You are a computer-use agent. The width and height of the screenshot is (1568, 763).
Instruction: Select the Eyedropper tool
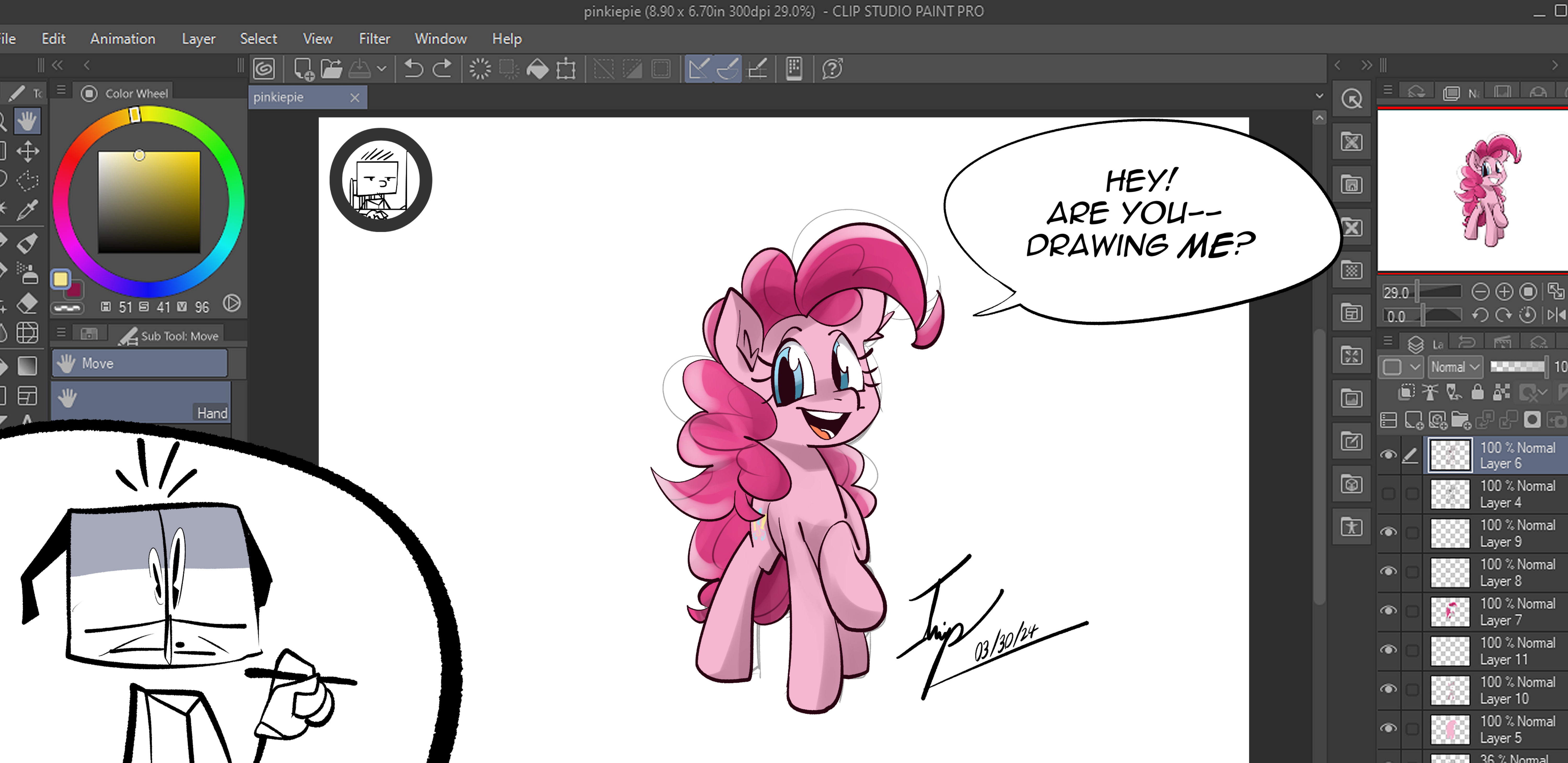[x=27, y=210]
